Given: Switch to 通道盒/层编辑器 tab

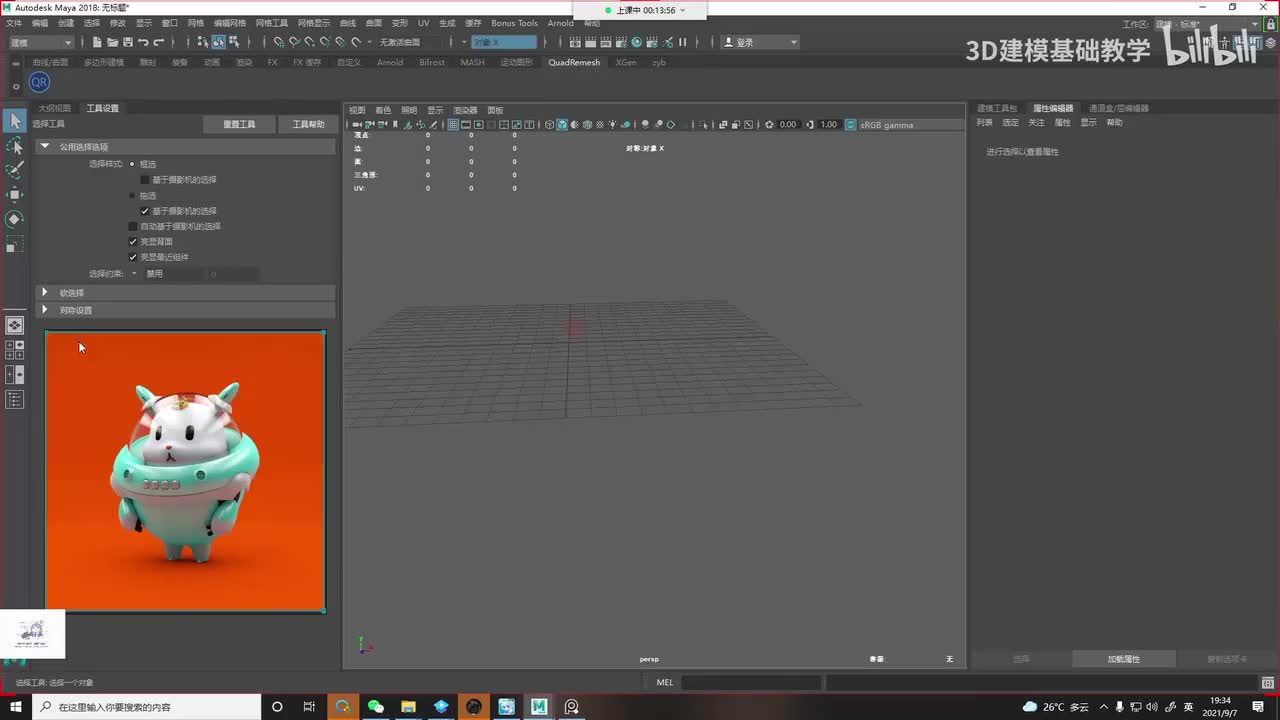Looking at the screenshot, I should [x=1119, y=108].
